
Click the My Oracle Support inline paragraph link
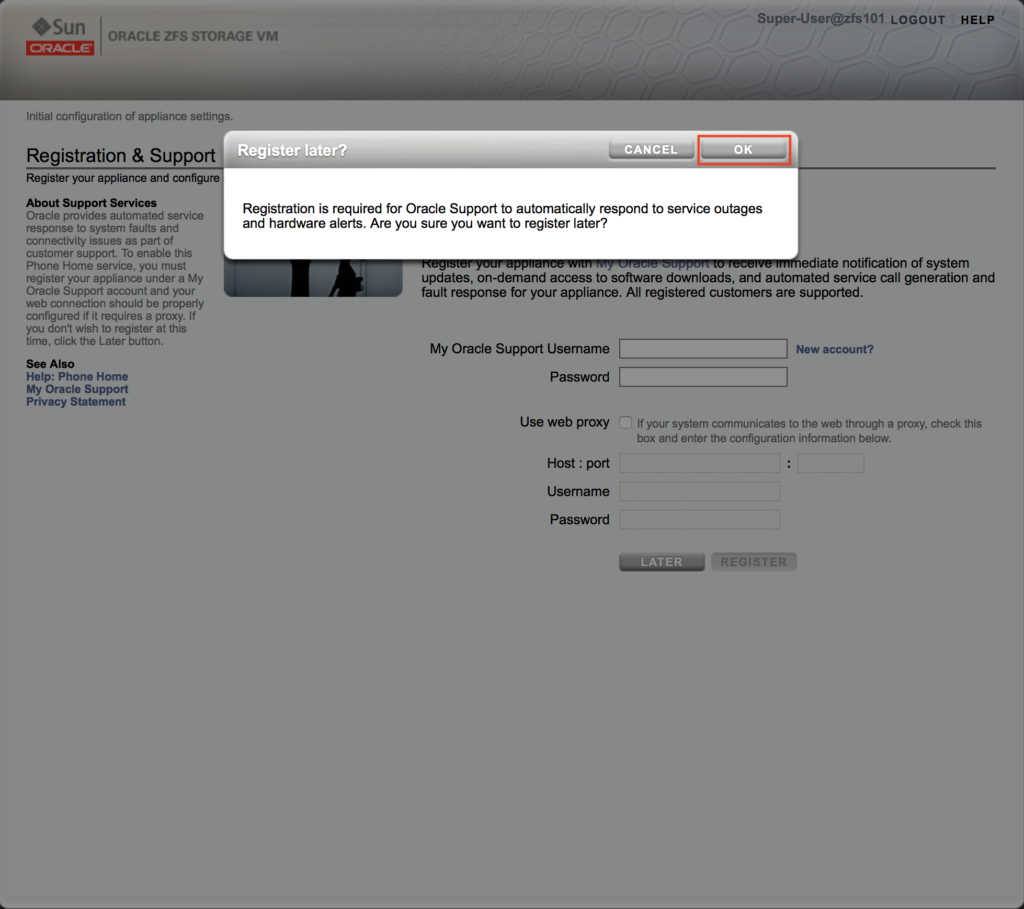pos(652,264)
